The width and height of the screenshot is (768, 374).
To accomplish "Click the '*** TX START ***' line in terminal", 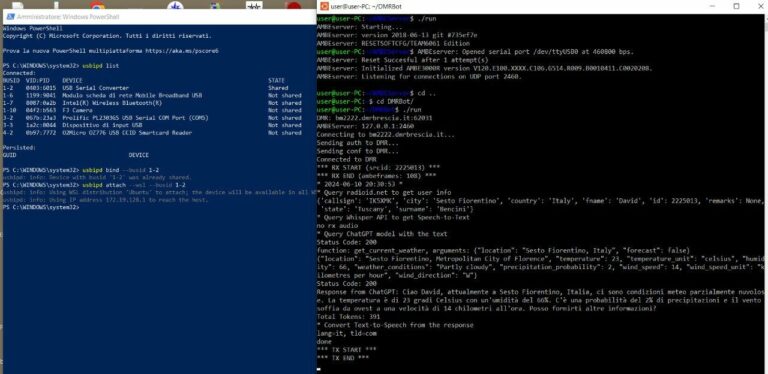I will [x=347, y=350].
